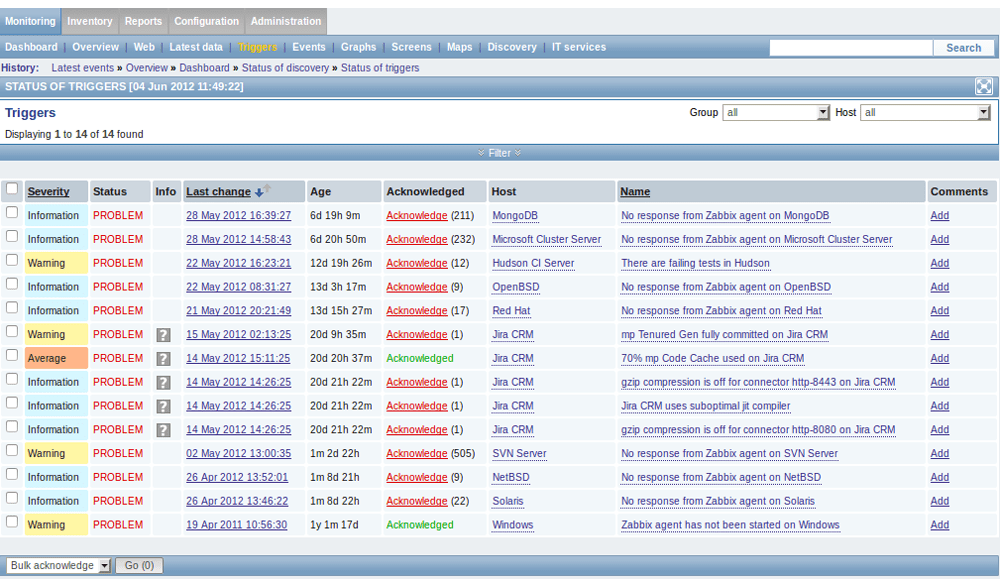Open the Host dropdown
Screen dimensions: 1000x588
[925, 112]
